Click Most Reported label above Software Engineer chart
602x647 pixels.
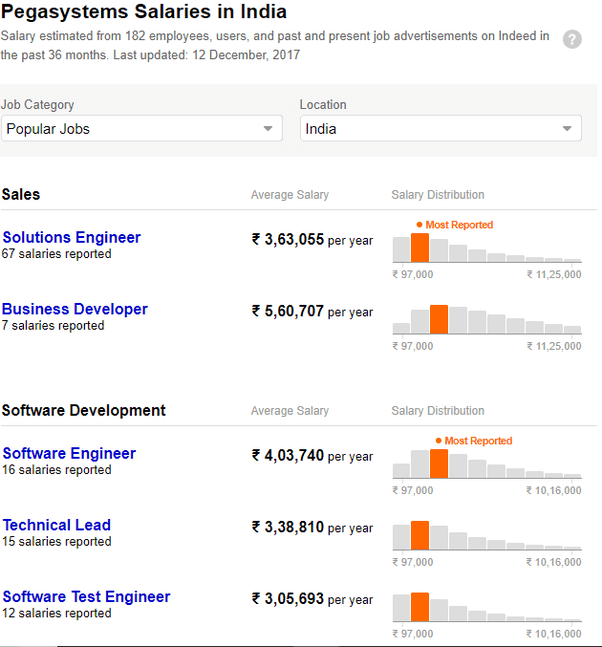[x=474, y=441]
